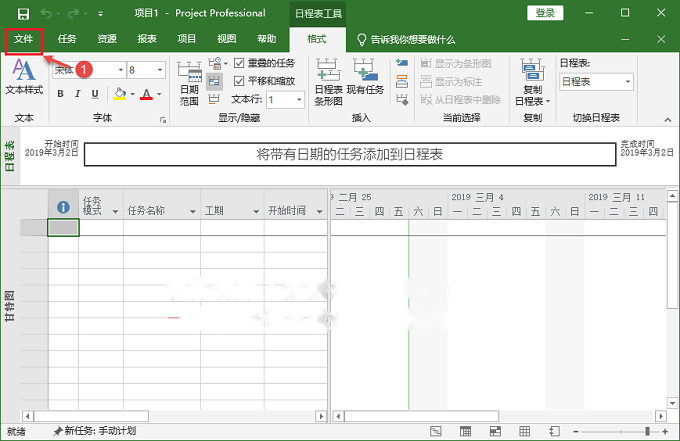Open the 工期 column filter arrow

[256, 212]
